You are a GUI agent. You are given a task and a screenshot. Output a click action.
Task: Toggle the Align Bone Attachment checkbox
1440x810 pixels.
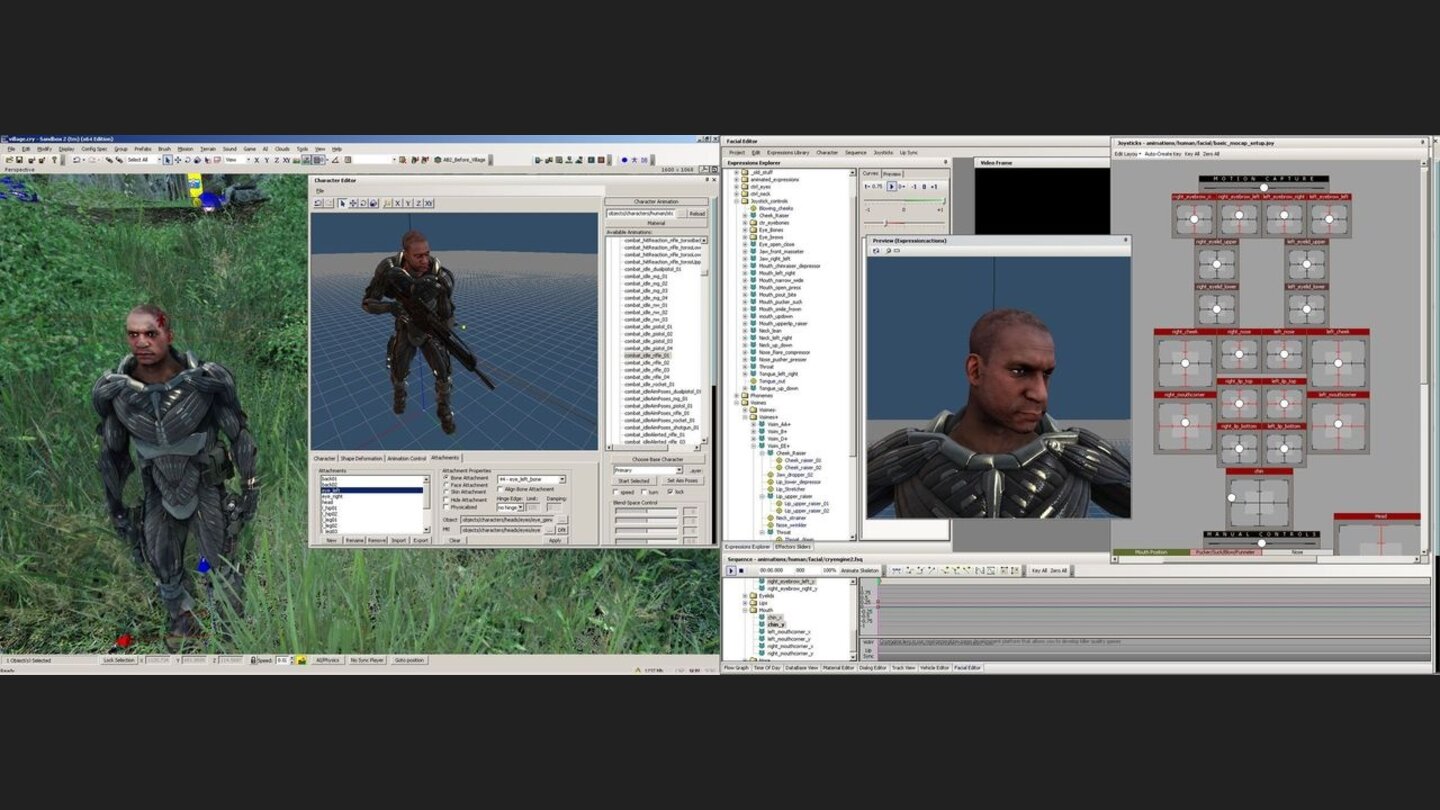[x=500, y=489]
